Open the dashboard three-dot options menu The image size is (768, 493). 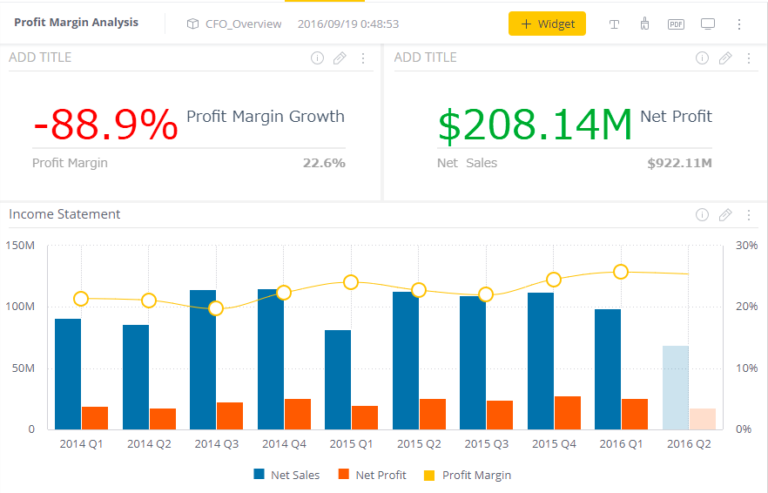tap(739, 24)
